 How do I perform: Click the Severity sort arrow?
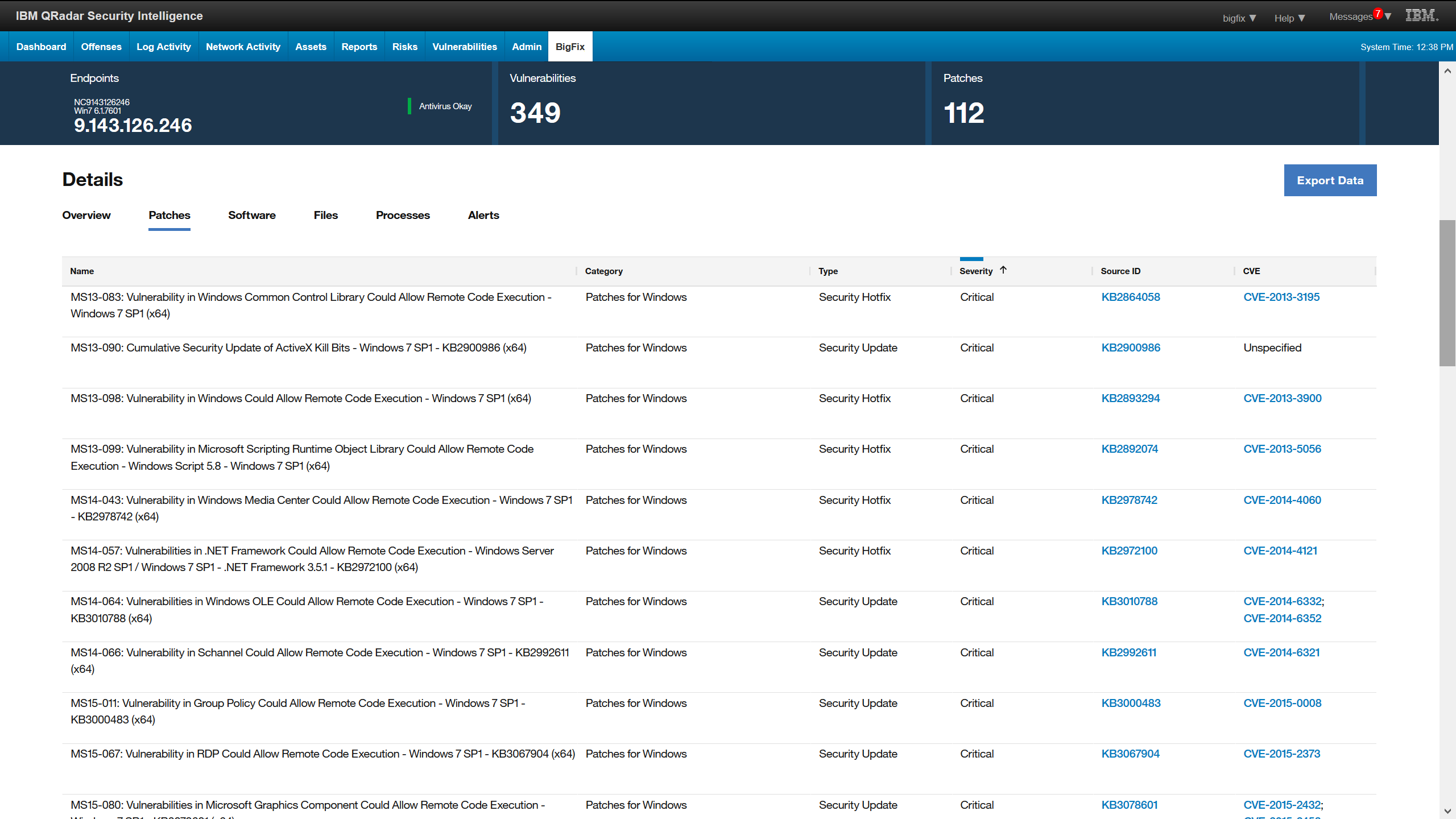pos(1004,269)
